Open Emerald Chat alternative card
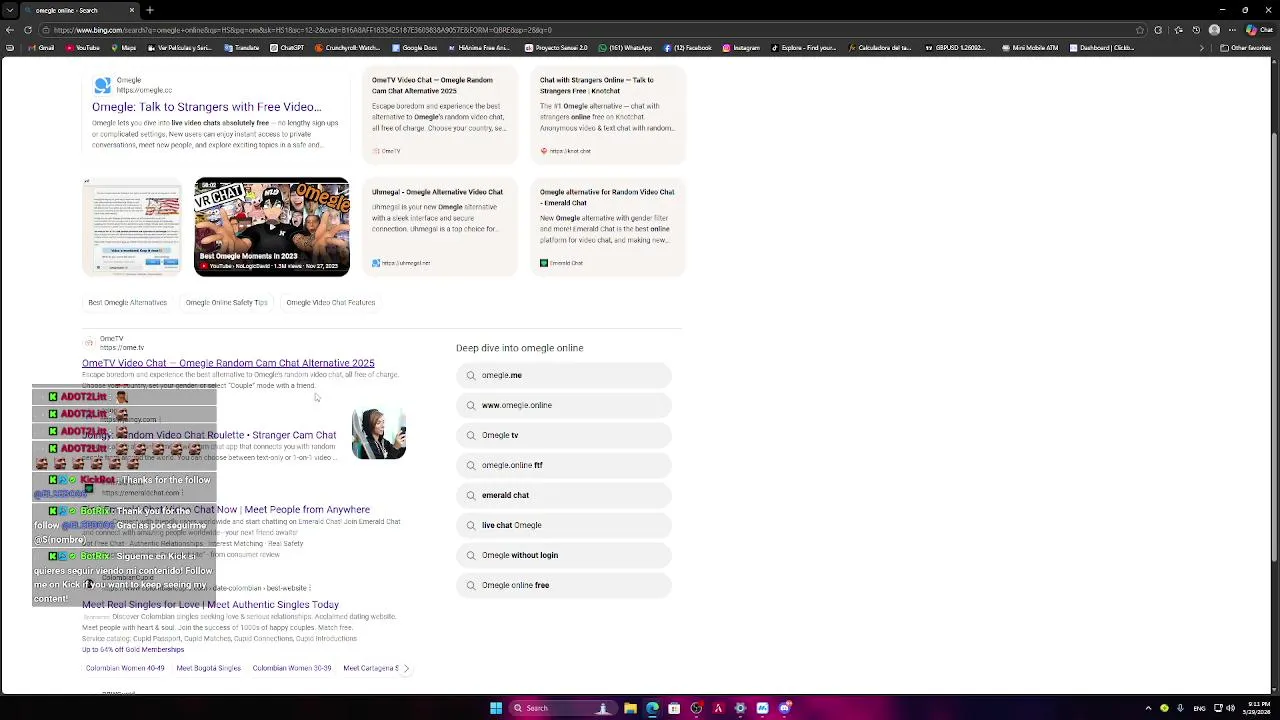 (x=607, y=227)
